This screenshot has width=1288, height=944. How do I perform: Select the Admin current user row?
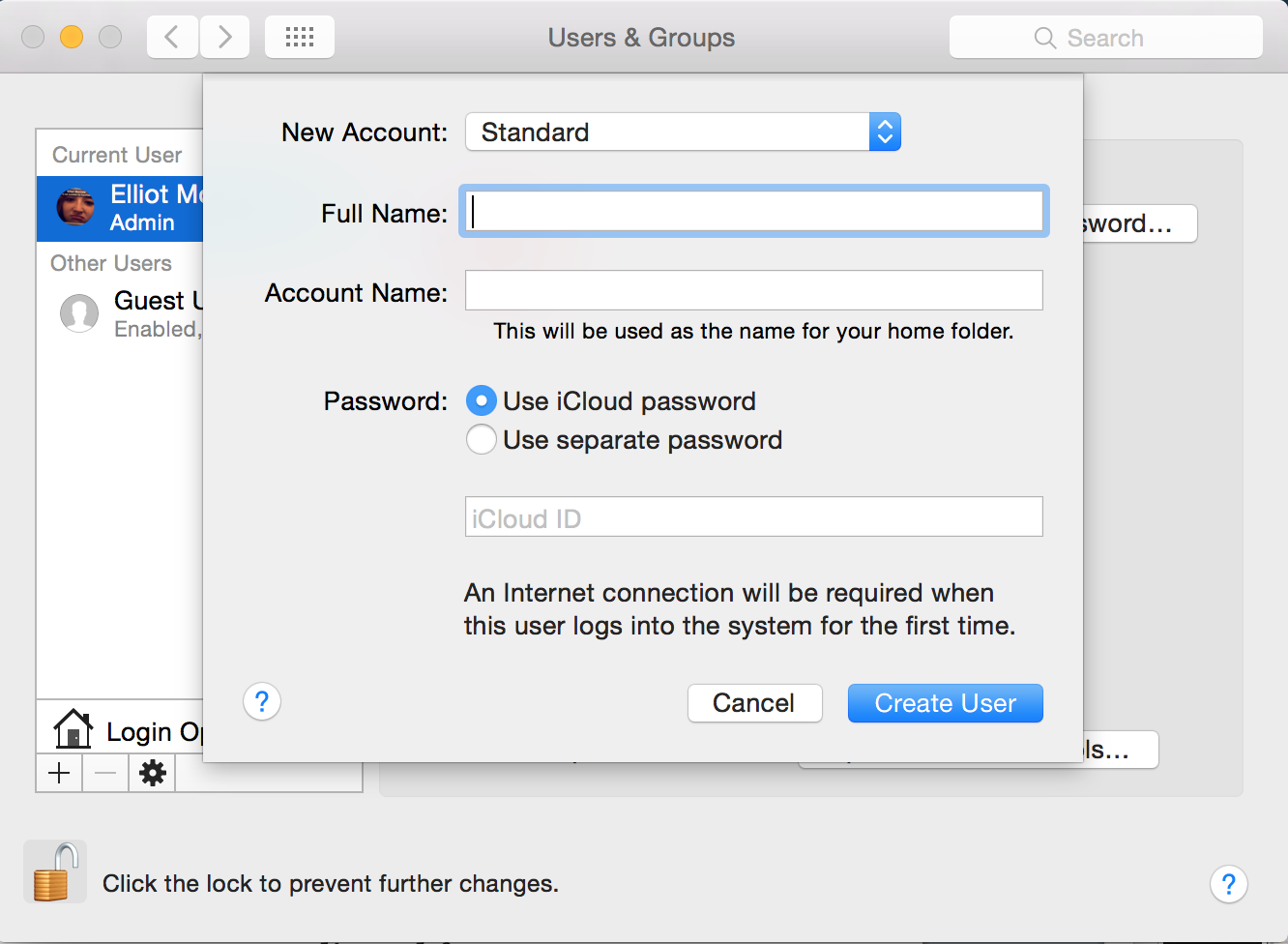click(x=120, y=208)
